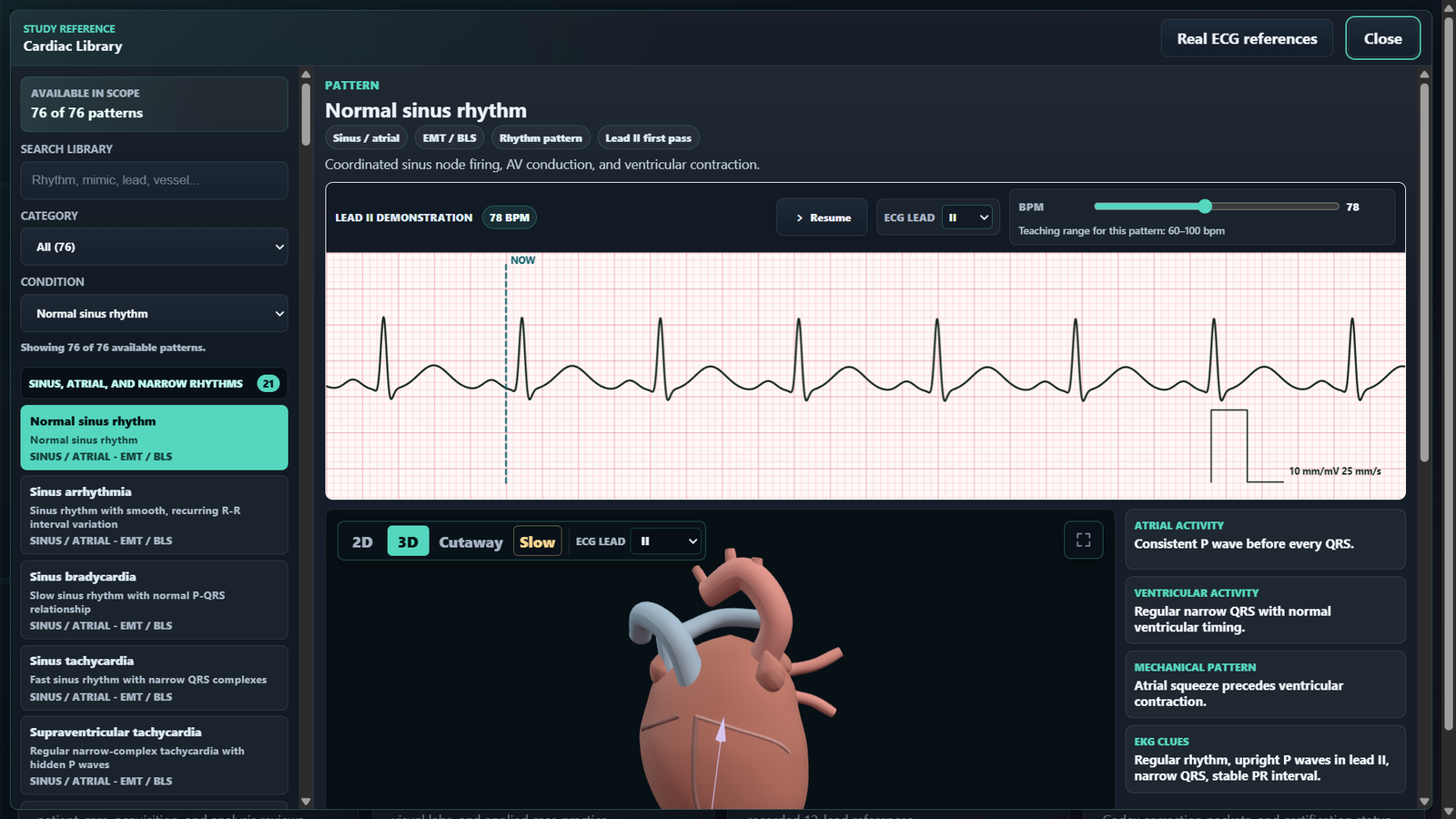The width and height of the screenshot is (1456, 819).
Task: Expand the Condition Normal sinus rhythm dropdown
Action: pyautogui.click(x=155, y=313)
